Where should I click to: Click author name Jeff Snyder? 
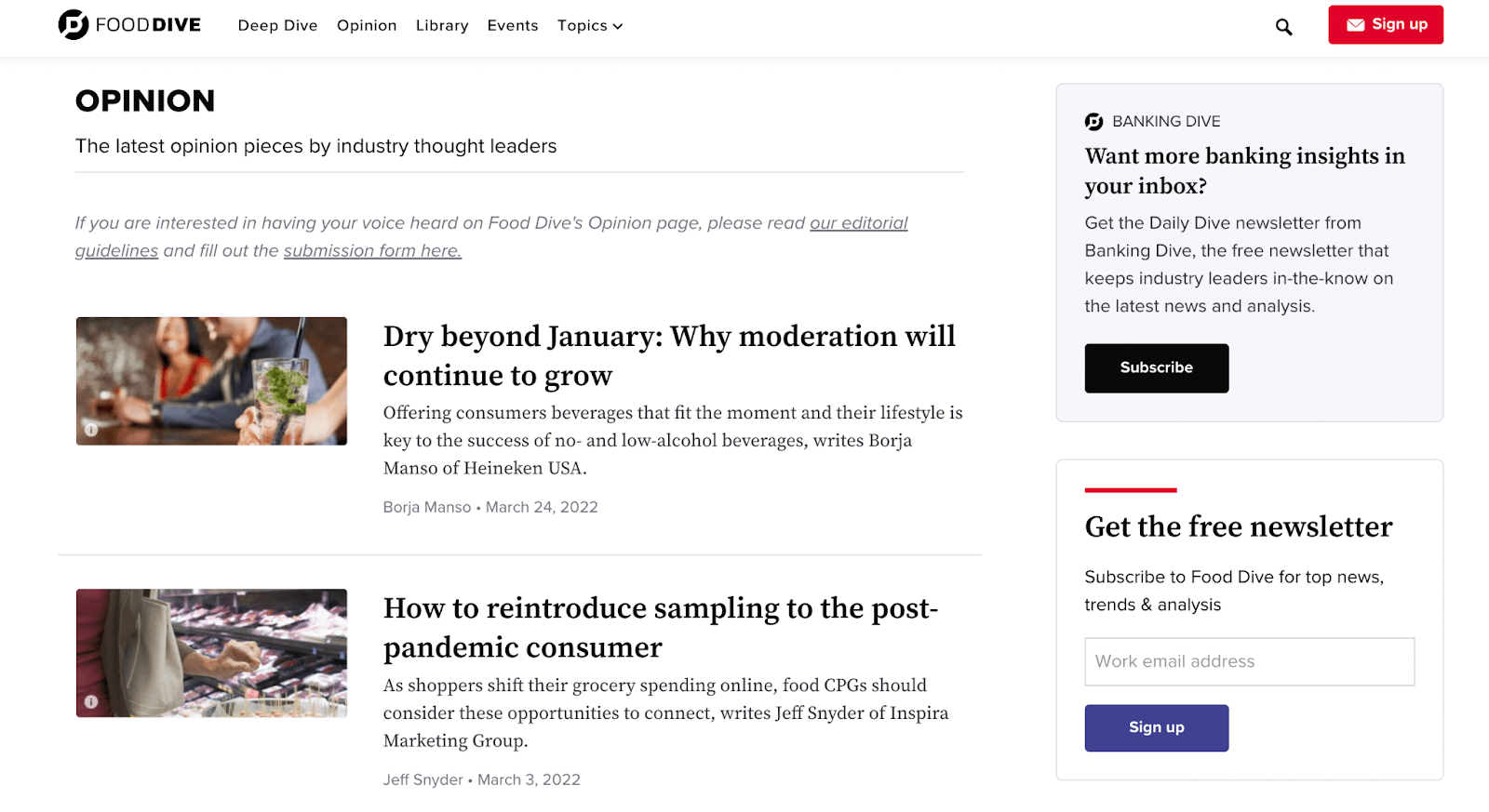(x=423, y=780)
